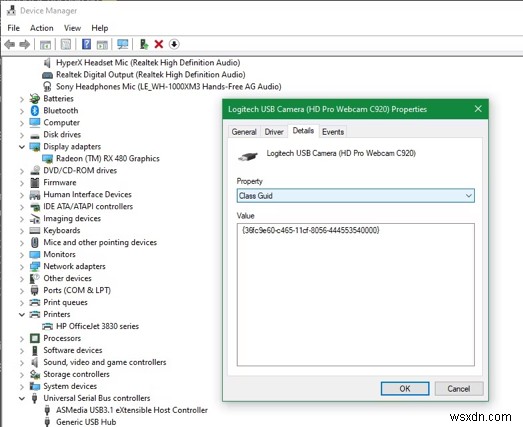Click the USB plug icon in Properties dialog

point(248,156)
